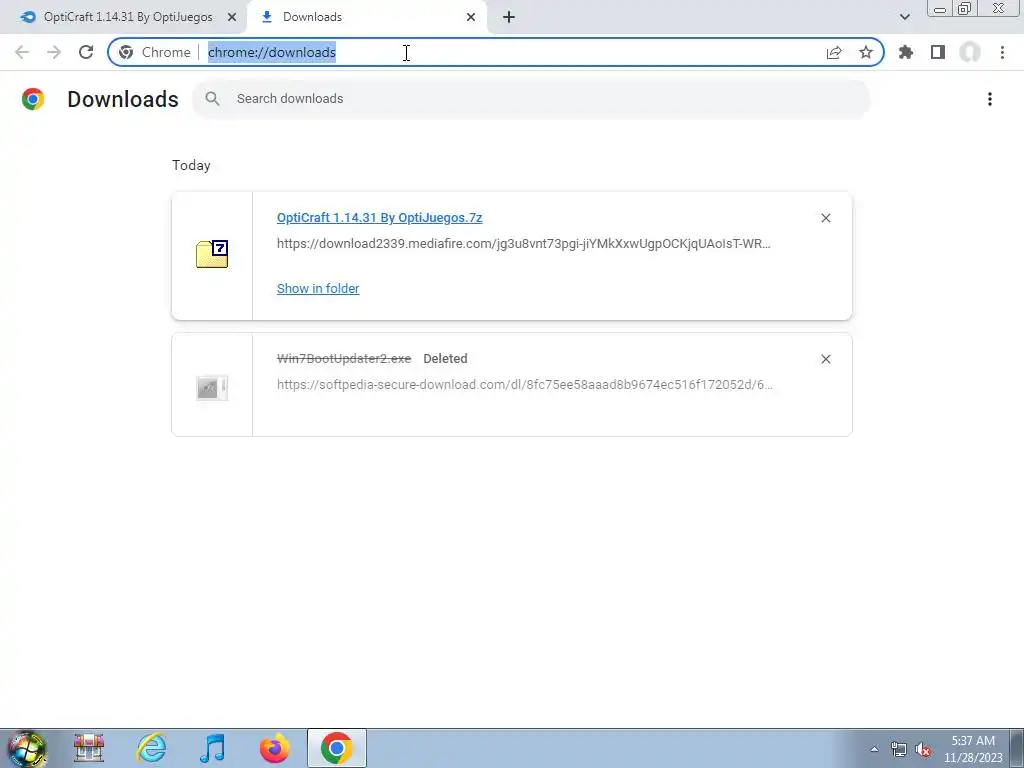Image resolution: width=1024 pixels, height=768 pixels.
Task: Click the magnifier icon in search downloads
Action: (212, 99)
